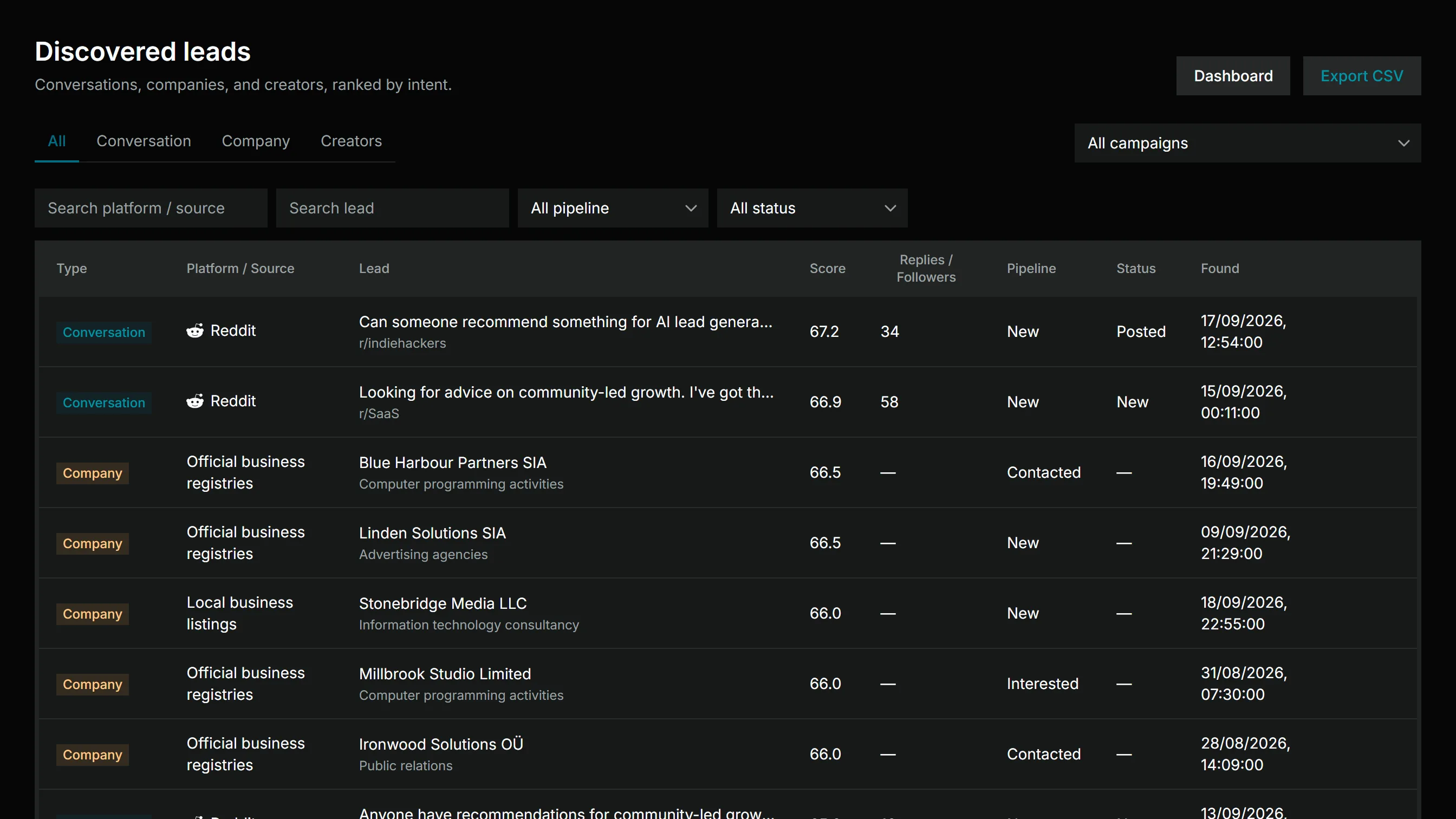Click Interested pipeline for Millbrook Studio Limited
This screenshot has height=819, width=1456.
click(x=1042, y=684)
